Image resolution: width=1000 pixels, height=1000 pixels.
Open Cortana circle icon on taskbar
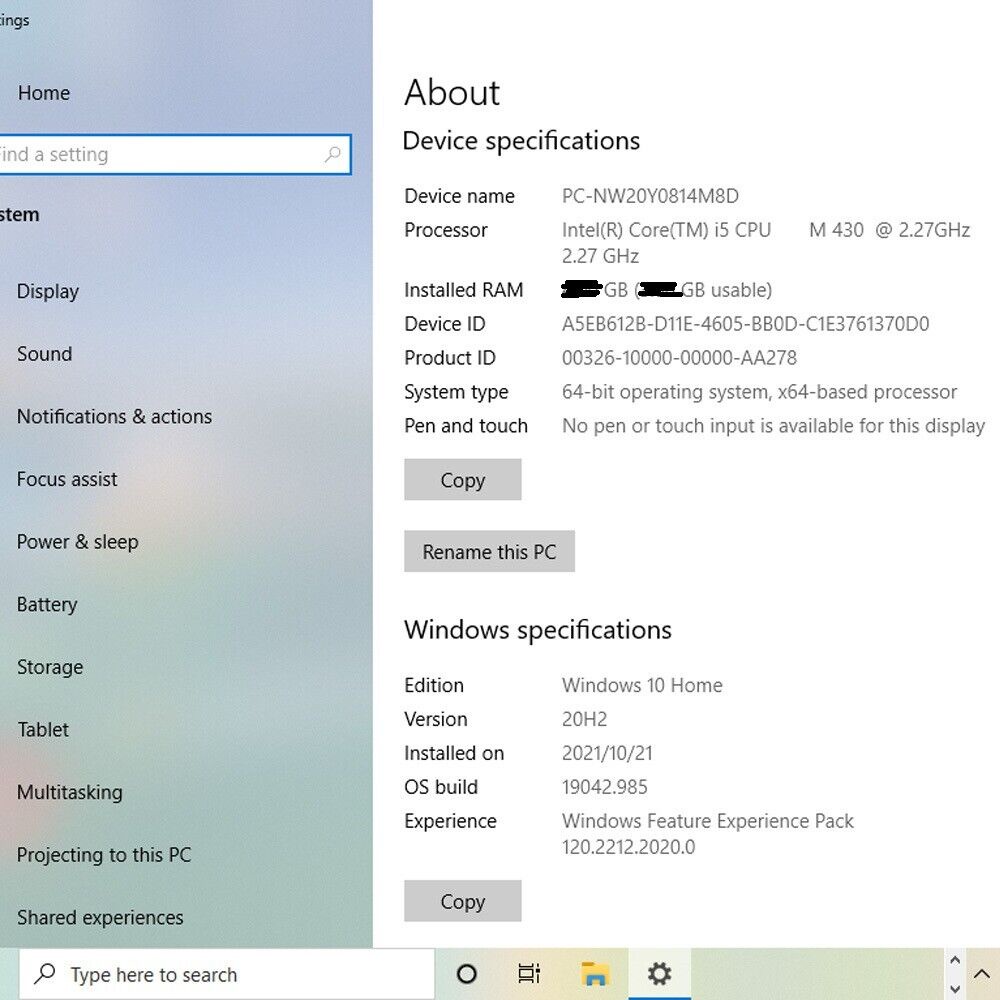pos(466,974)
